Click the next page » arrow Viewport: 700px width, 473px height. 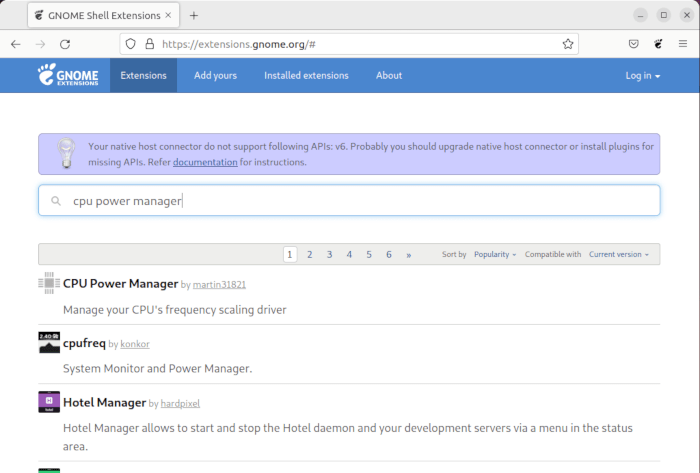pos(408,255)
